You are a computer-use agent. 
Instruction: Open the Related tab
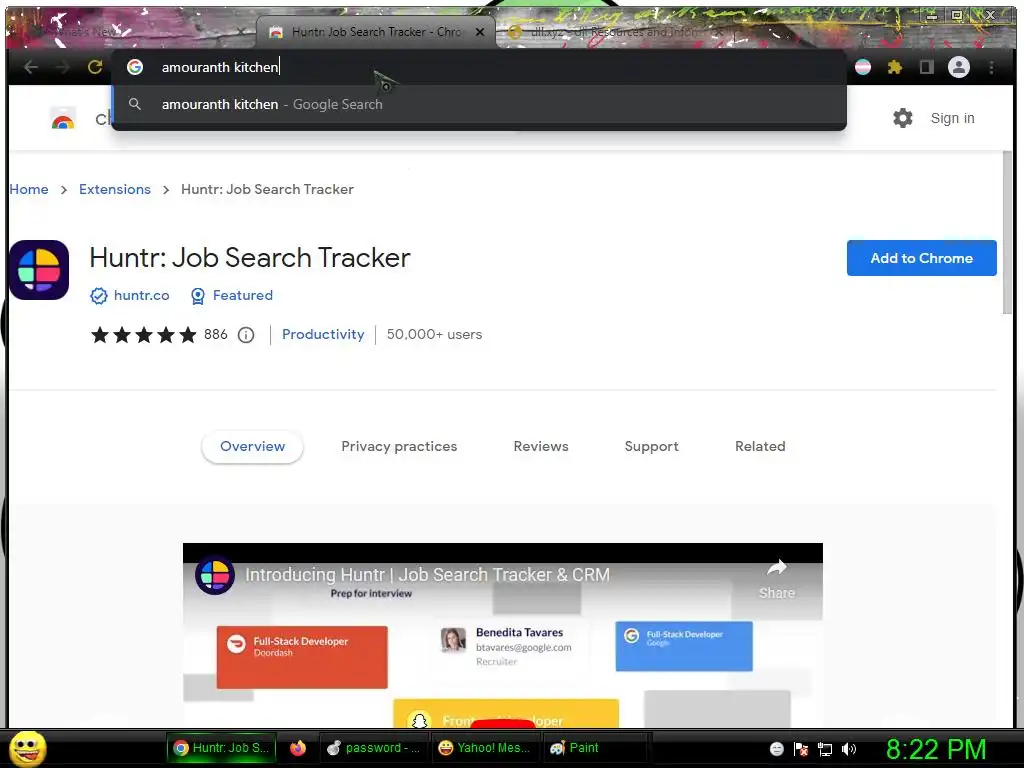coord(760,447)
